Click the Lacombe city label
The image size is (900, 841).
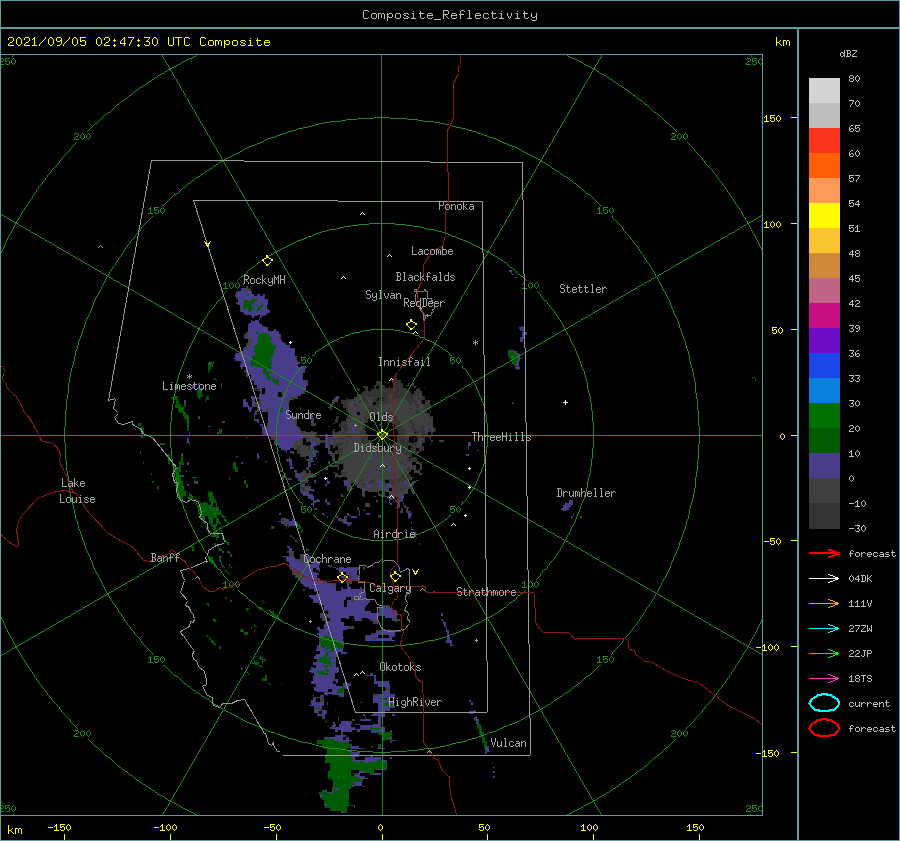432,251
